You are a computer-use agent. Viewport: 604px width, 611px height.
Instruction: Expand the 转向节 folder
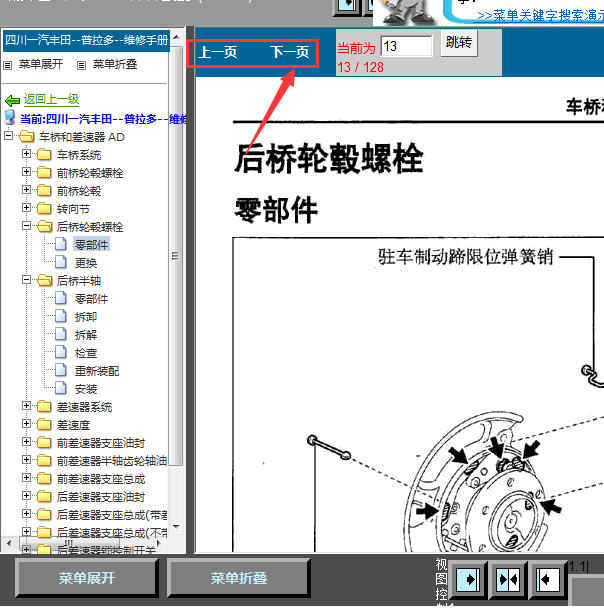(x=26, y=208)
